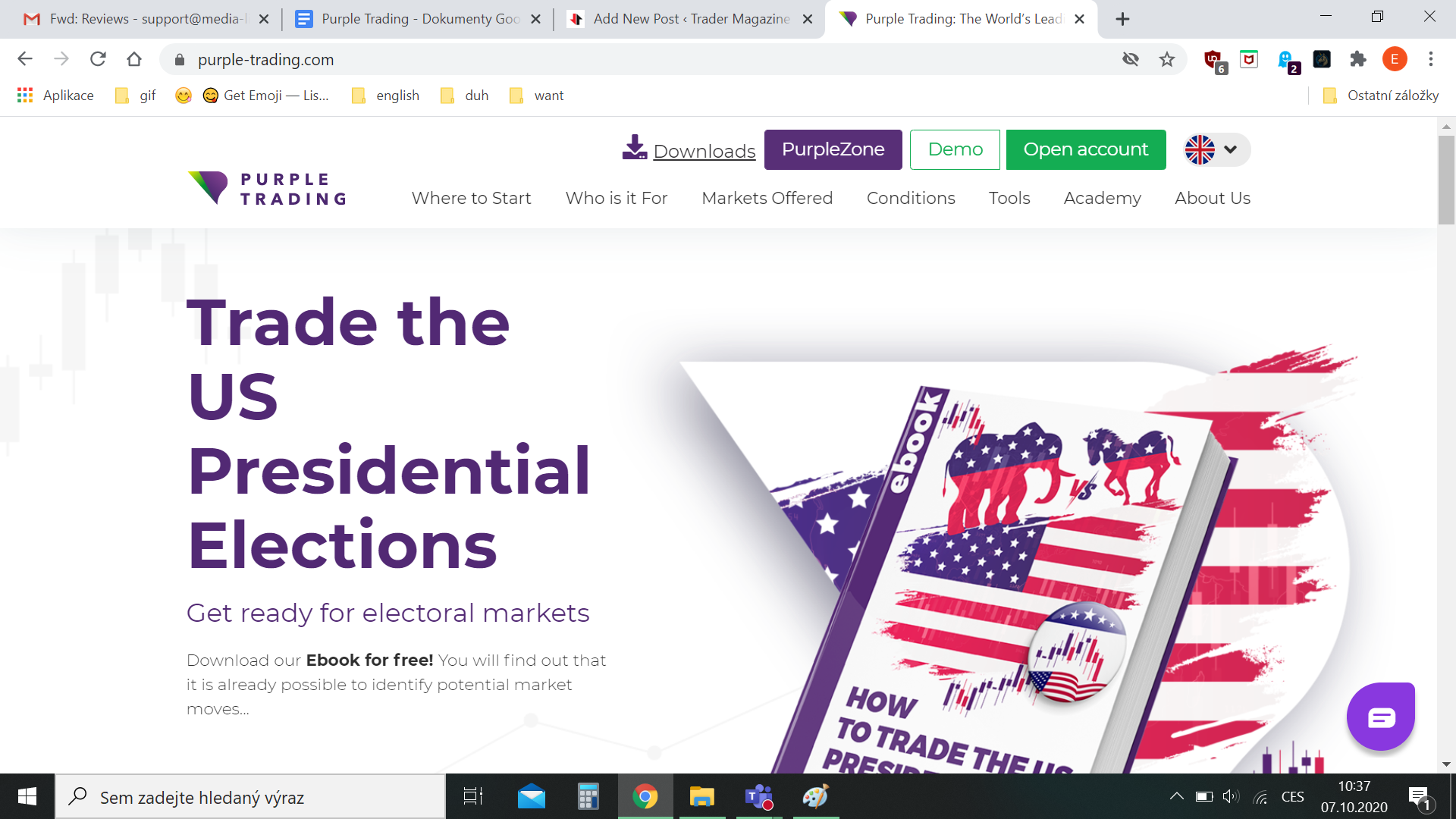This screenshot has width=1456, height=819.
Task: Open the Calculator app from taskbar
Action: coord(588,797)
